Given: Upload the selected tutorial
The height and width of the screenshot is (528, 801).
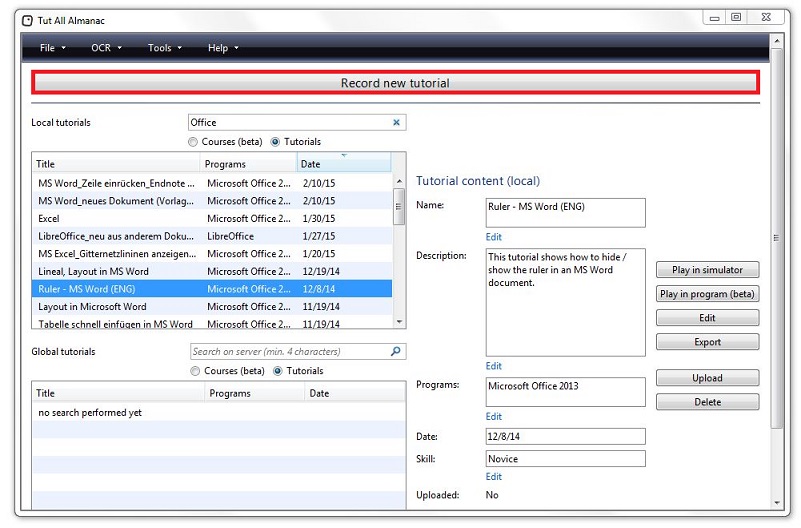Looking at the screenshot, I should click(707, 378).
